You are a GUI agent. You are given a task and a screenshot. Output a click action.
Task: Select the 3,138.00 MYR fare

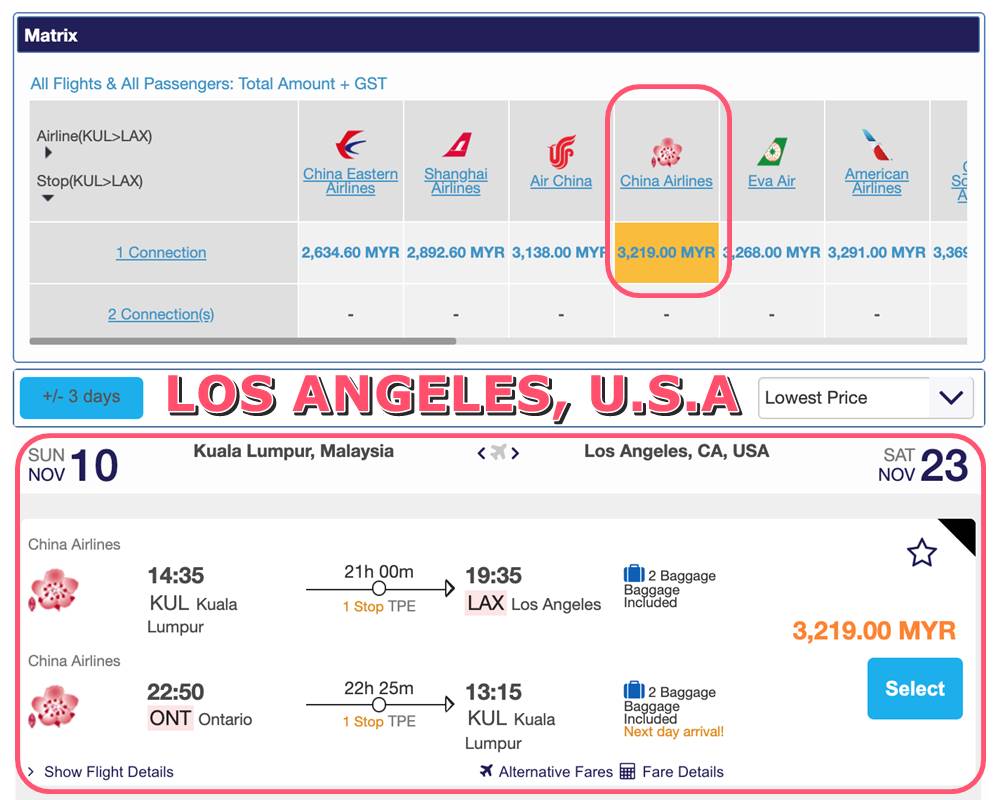pyautogui.click(x=560, y=252)
